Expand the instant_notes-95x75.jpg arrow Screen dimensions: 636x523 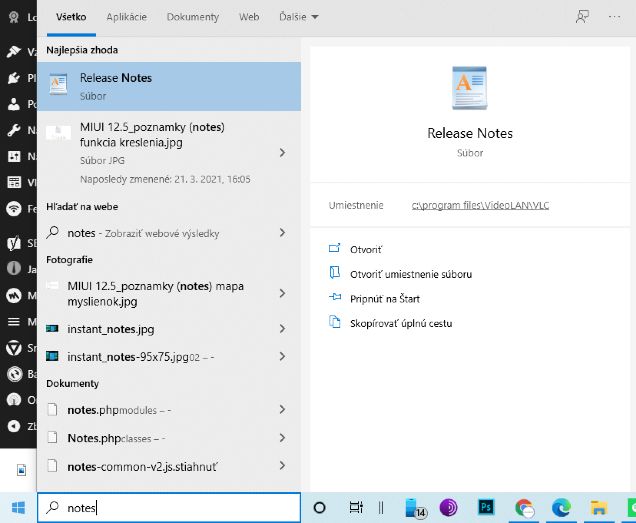click(x=282, y=356)
